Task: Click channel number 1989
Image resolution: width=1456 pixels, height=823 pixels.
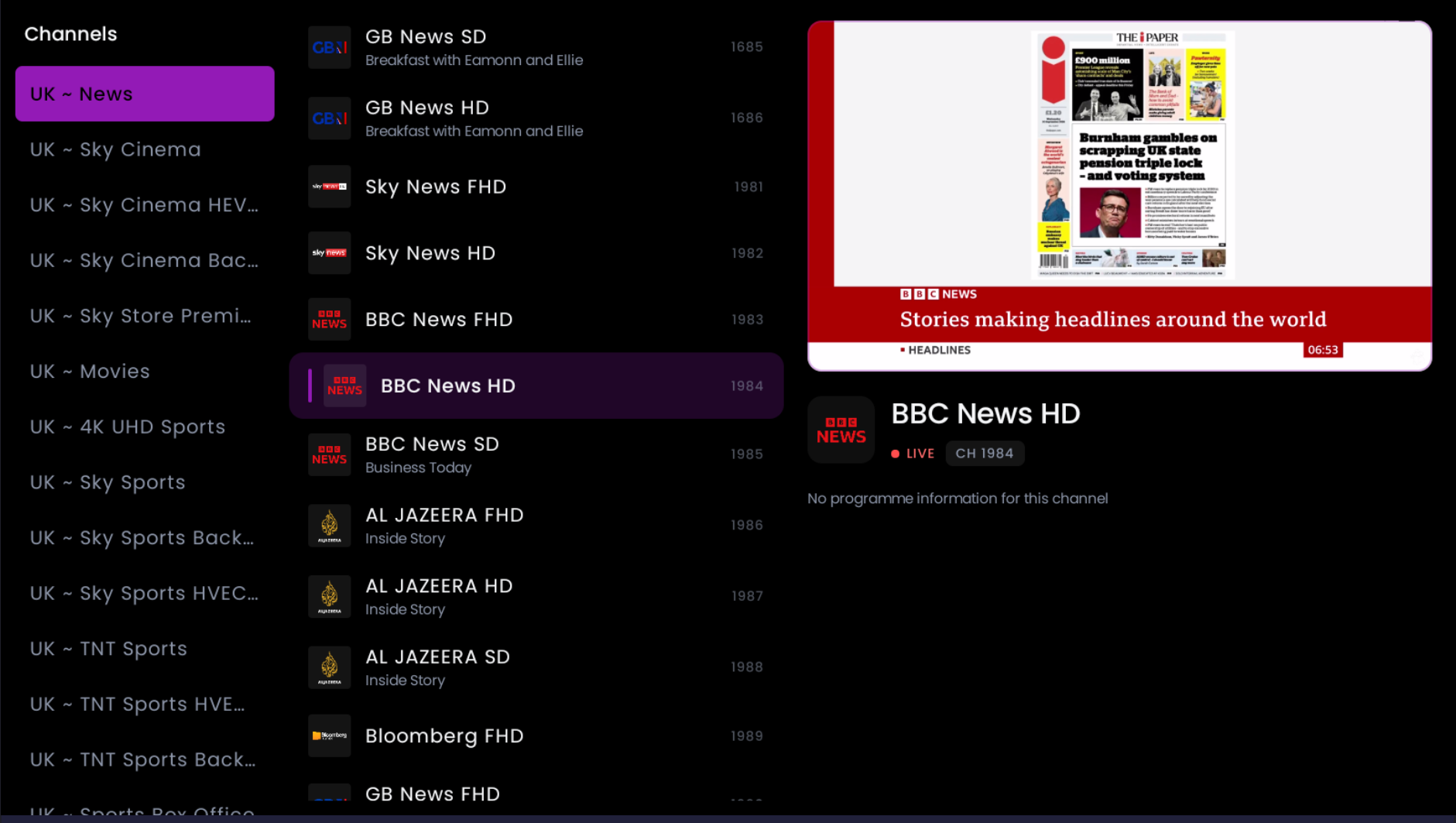Action: click(747, 736)
